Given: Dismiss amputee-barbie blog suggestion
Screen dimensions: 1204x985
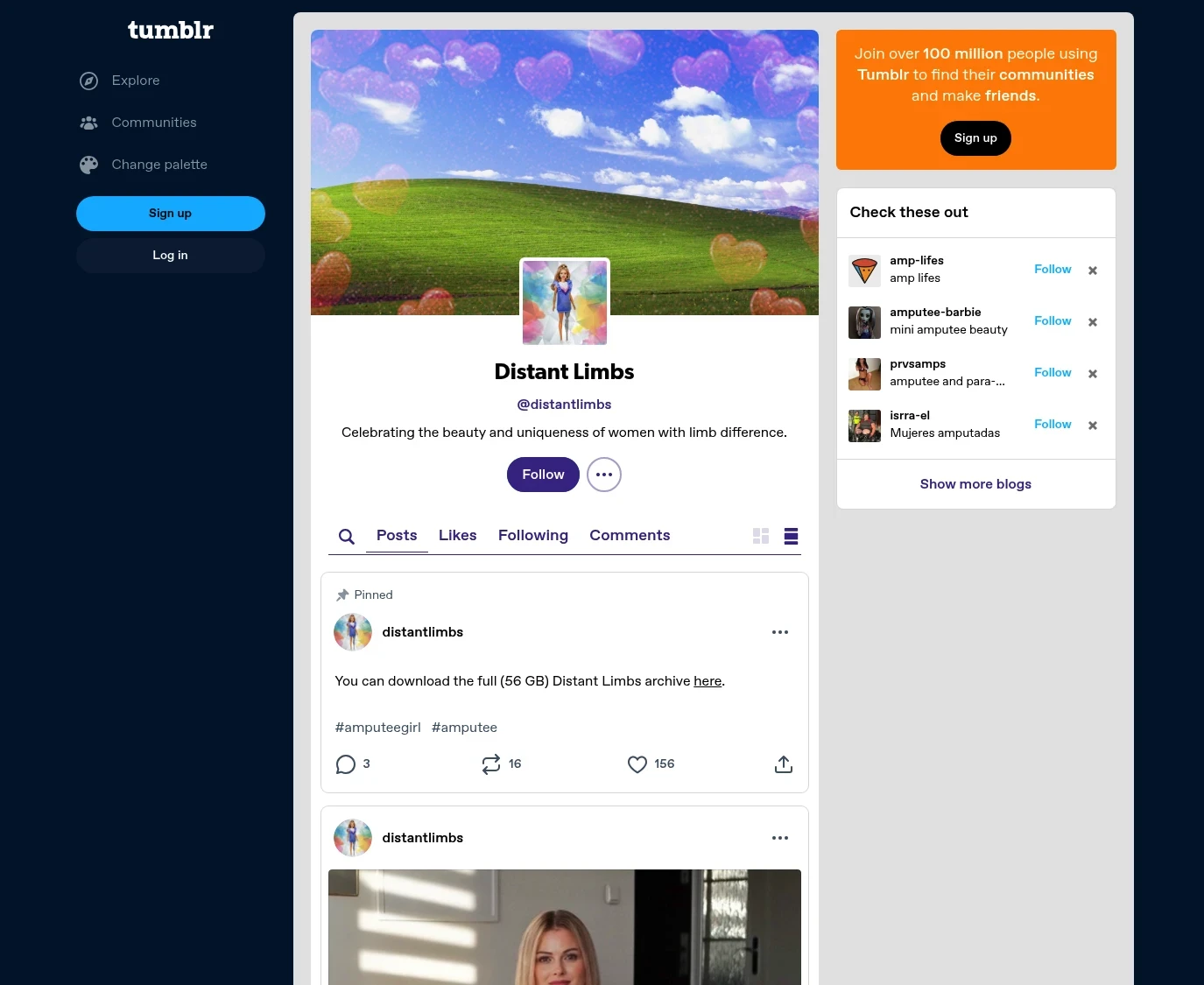Looking at the screenshot, I should (1093, 322).
